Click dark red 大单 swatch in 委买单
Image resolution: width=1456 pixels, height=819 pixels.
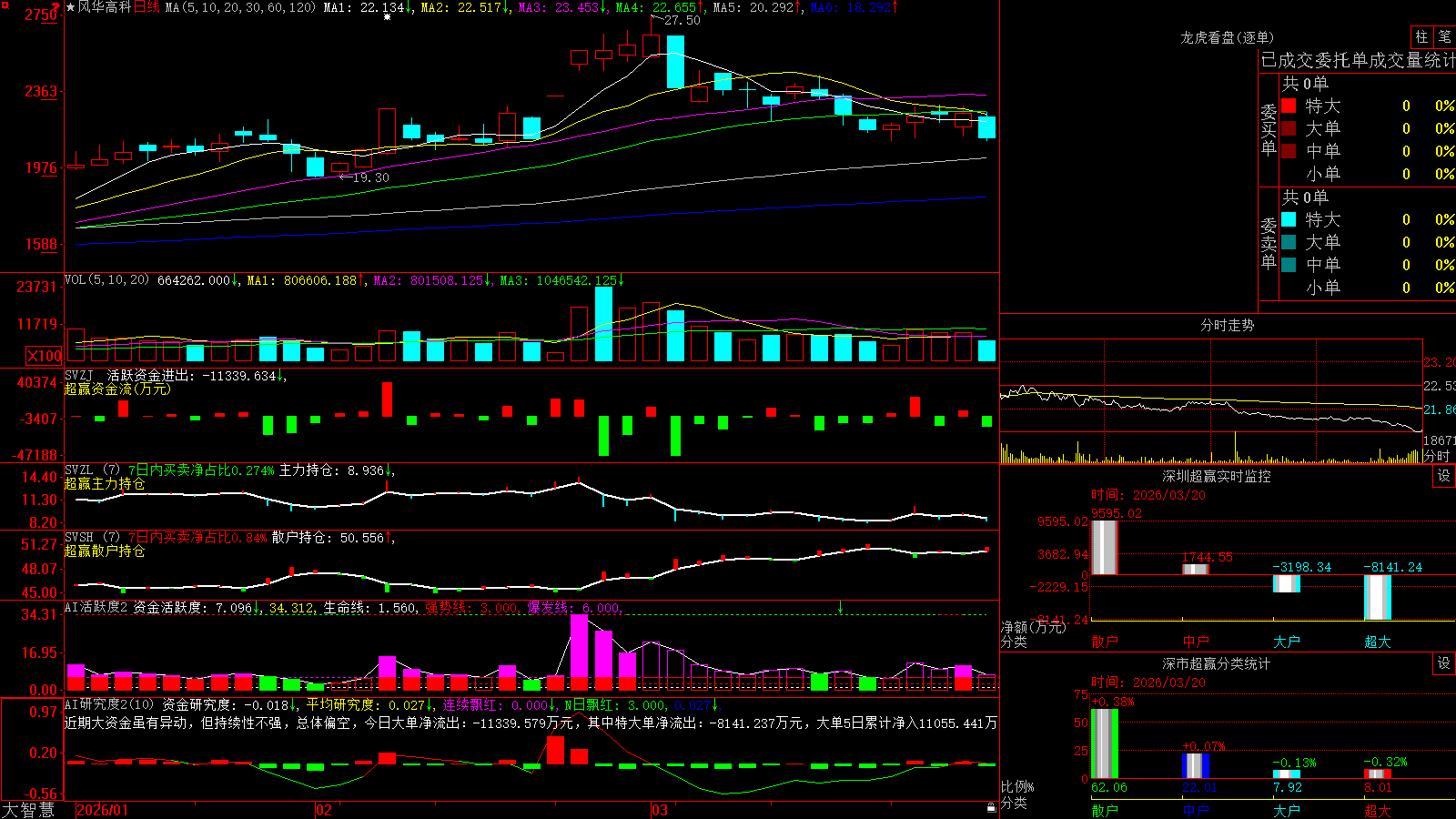[x=1289, y=128]
